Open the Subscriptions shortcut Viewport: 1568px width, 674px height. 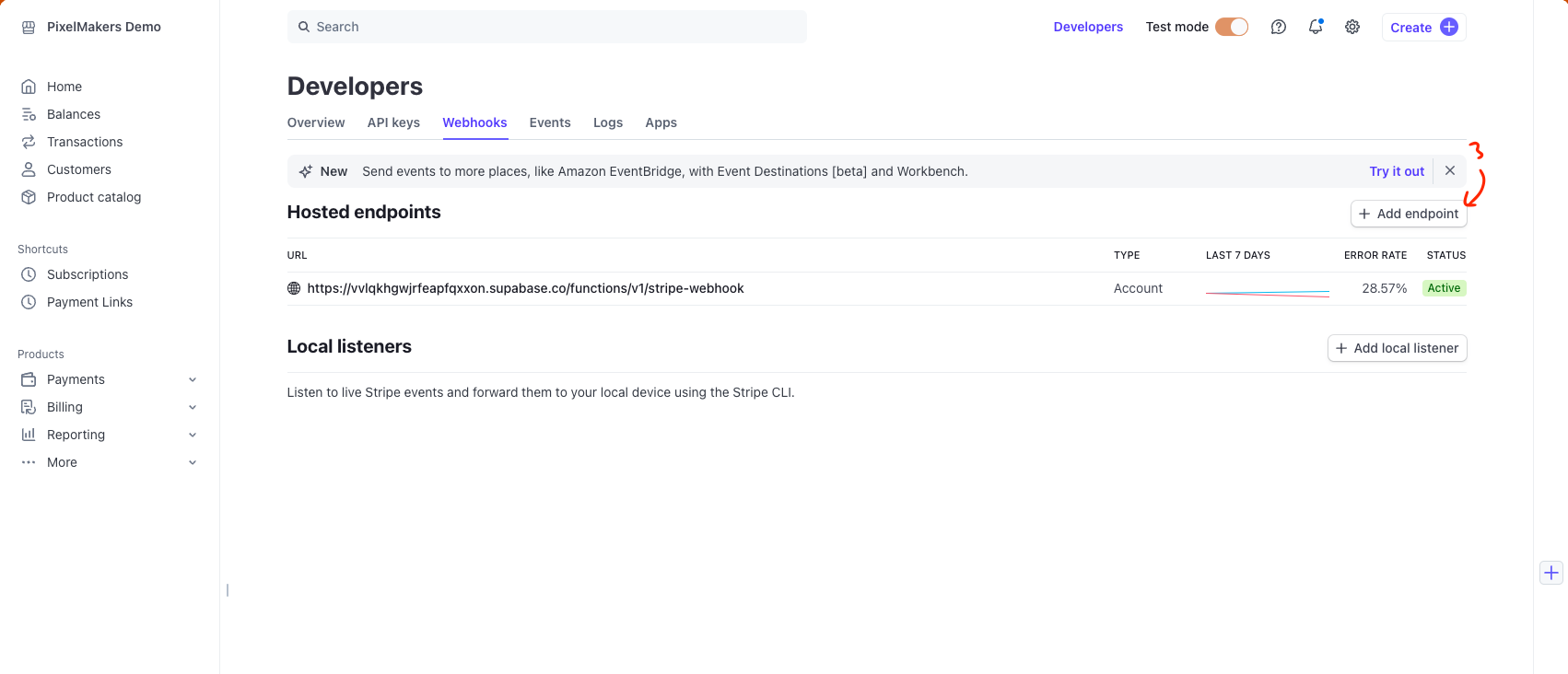[88, 274]
